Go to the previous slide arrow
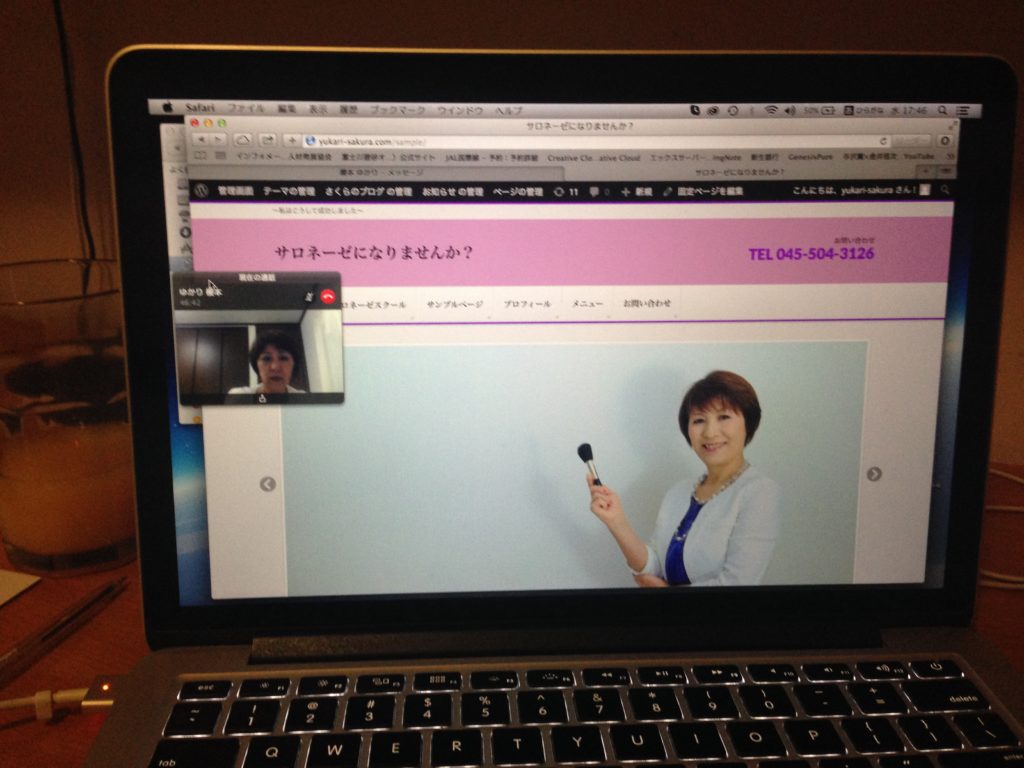Screen dimensions: 1024x768 (x=268, y=484)
